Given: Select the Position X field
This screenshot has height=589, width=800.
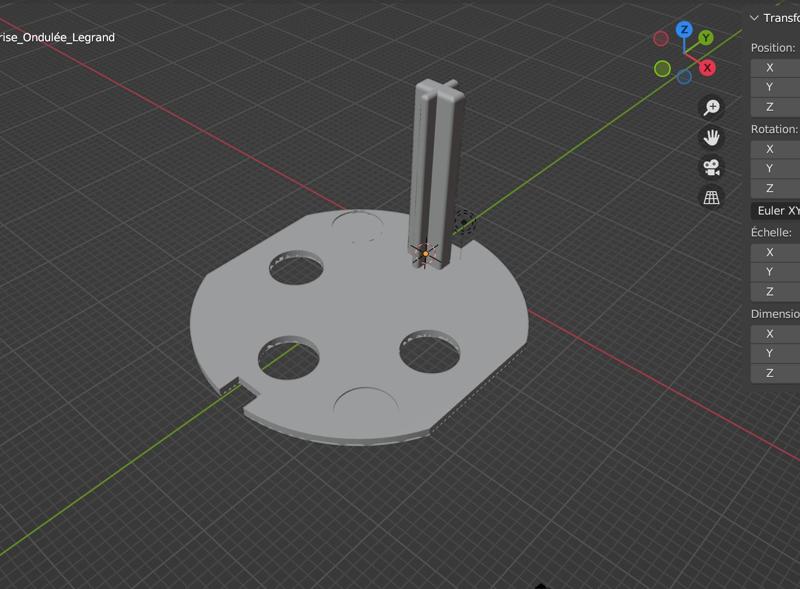Looking at the screenshot, I should pyautogui.click(x=776, y=67).
